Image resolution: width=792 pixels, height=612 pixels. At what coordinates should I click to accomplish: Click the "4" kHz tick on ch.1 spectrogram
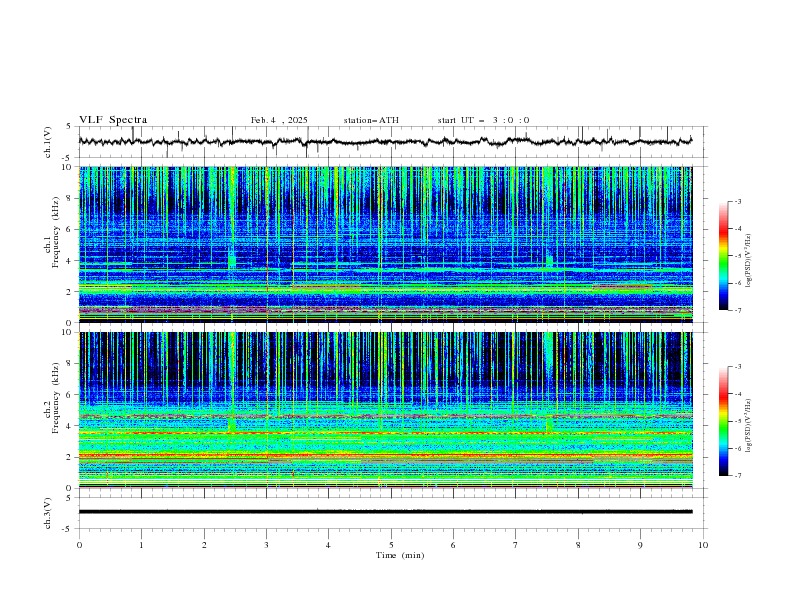click(x=70, y=261)
